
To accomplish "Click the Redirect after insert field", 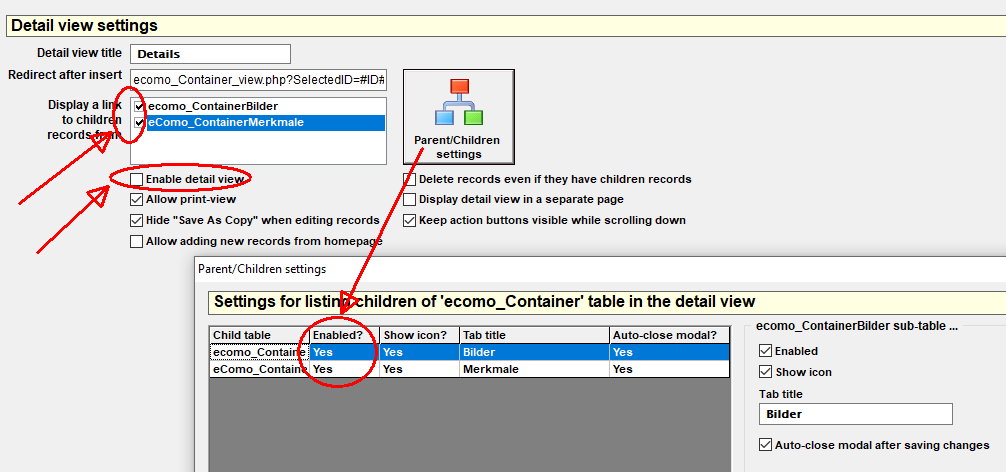I will tap(258, 80).
